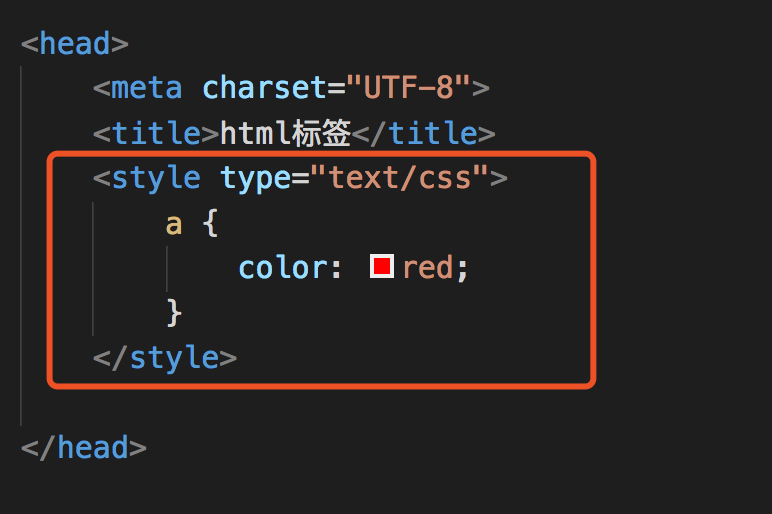Click the closing curly brace
The height and width of the screenshot is (514, 772).
[174, 312]
